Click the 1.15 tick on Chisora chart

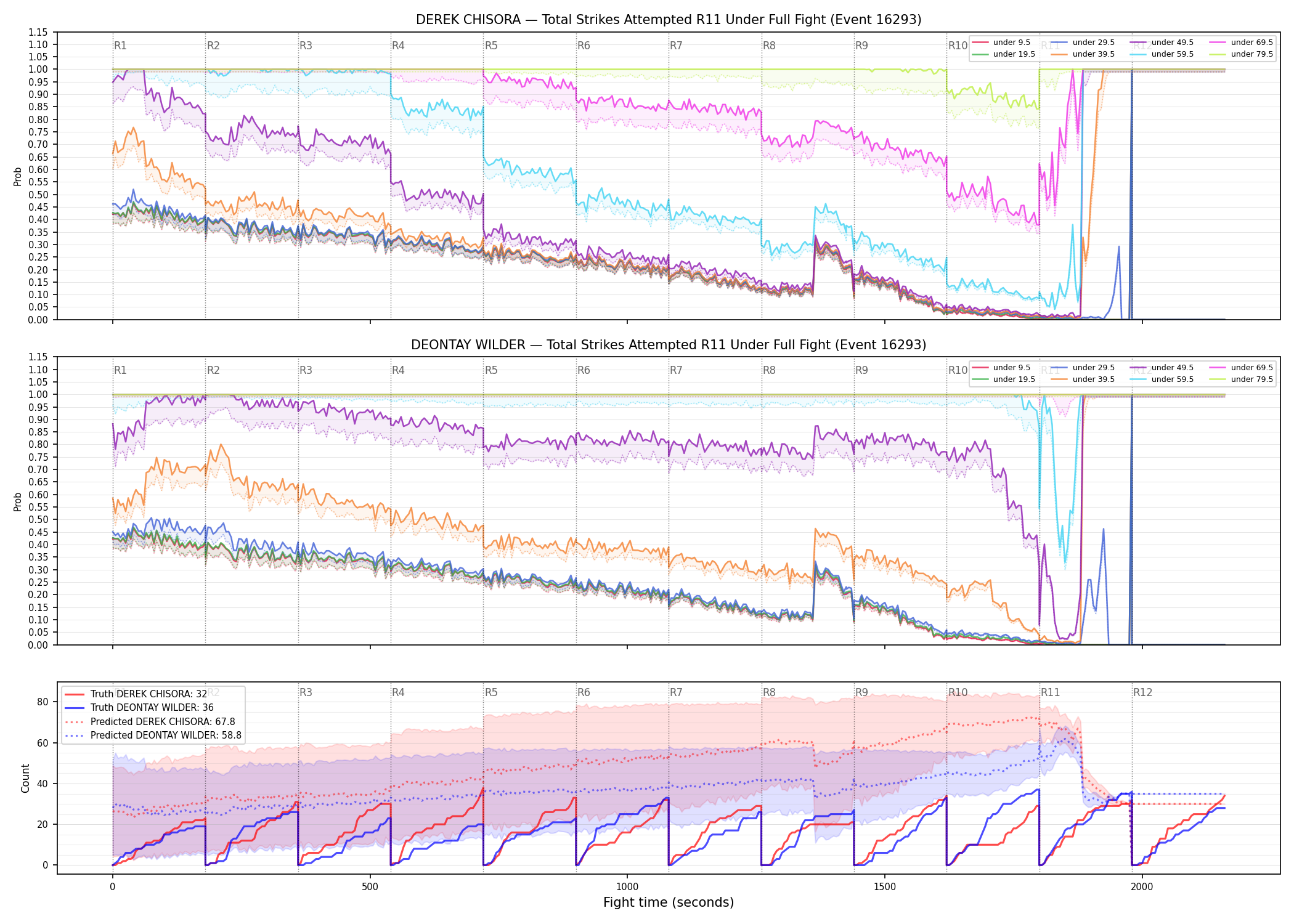[x=38, y=32]
